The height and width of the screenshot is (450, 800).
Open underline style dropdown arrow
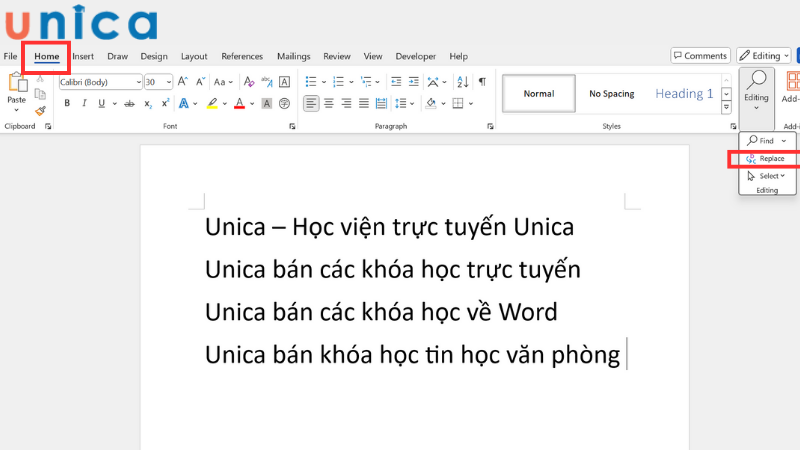[x=114, y=104]
